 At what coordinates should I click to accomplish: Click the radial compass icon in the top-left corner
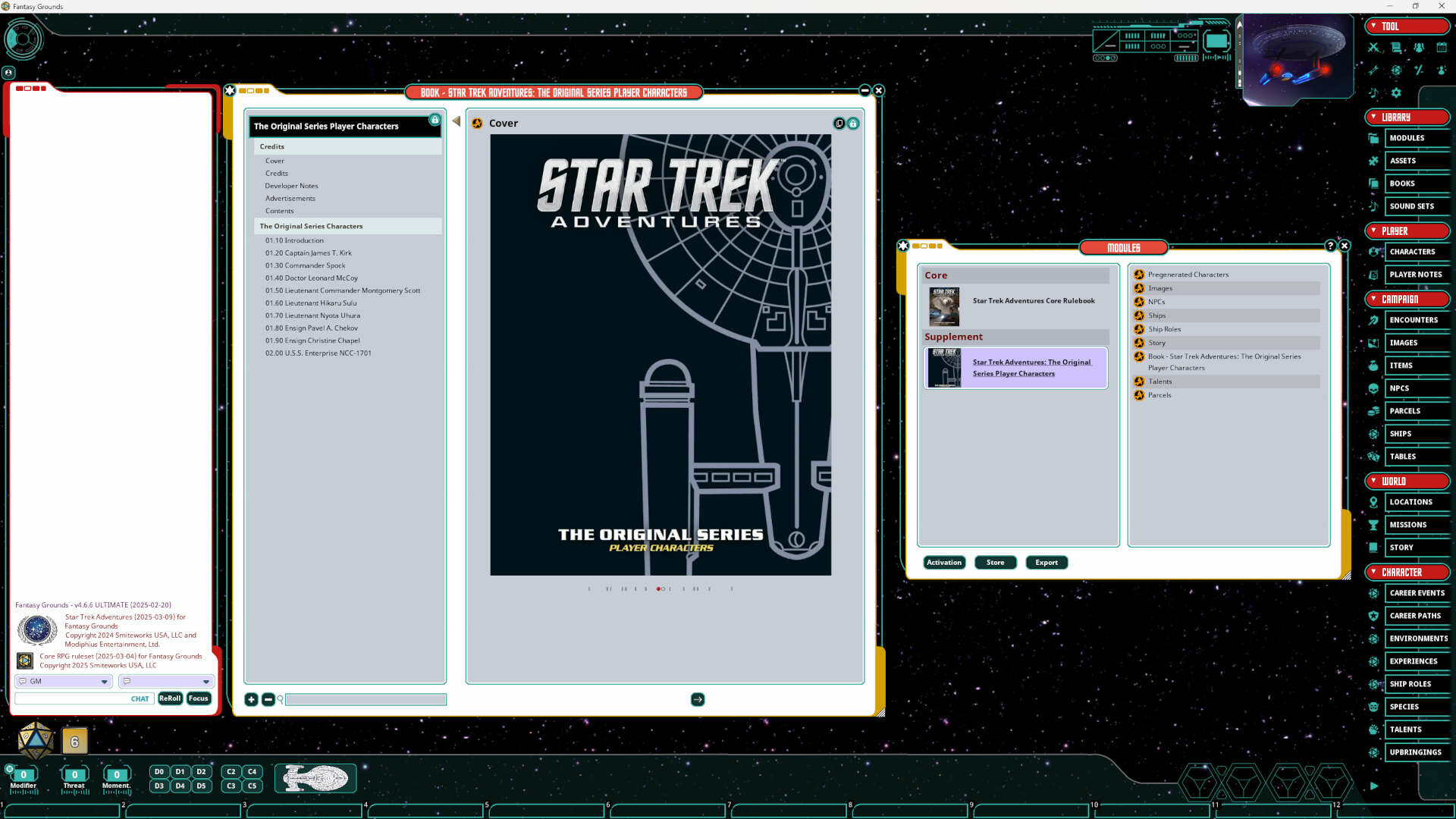tap(24, 39)
